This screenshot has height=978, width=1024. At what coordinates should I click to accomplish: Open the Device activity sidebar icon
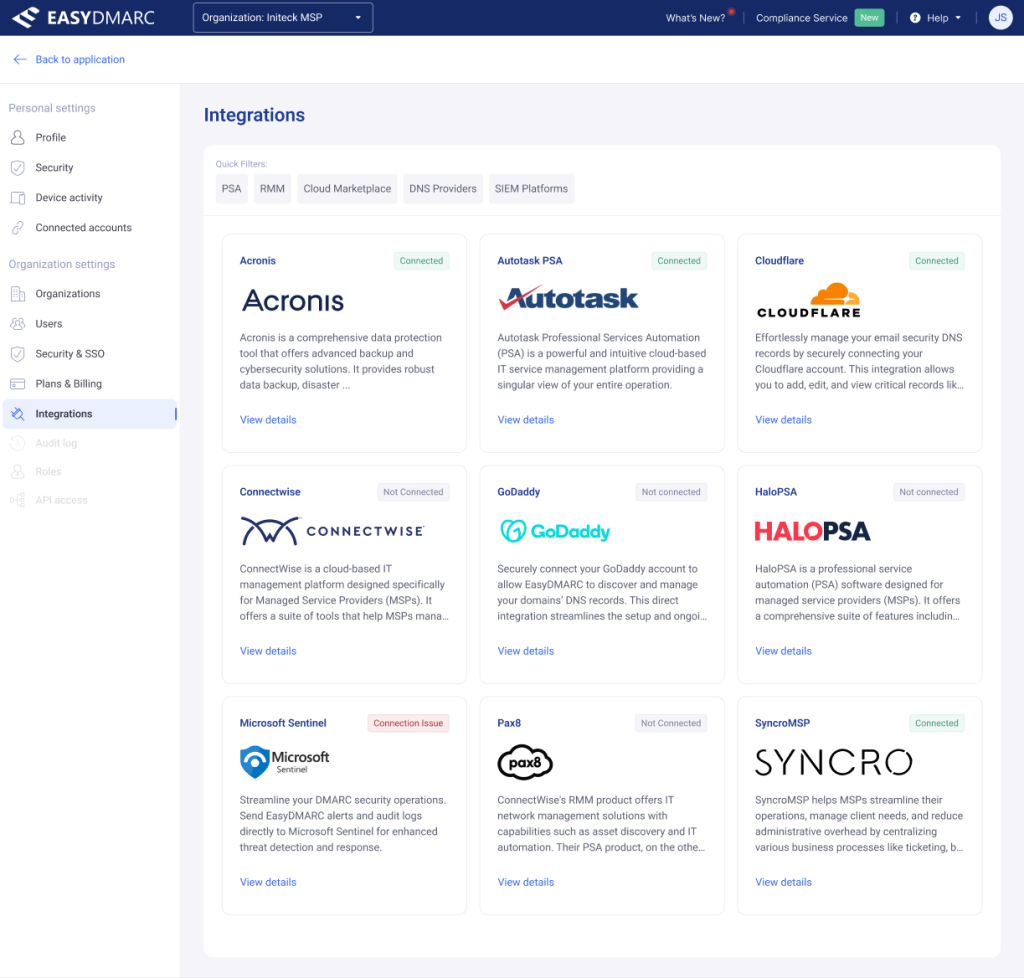[17, 198]
